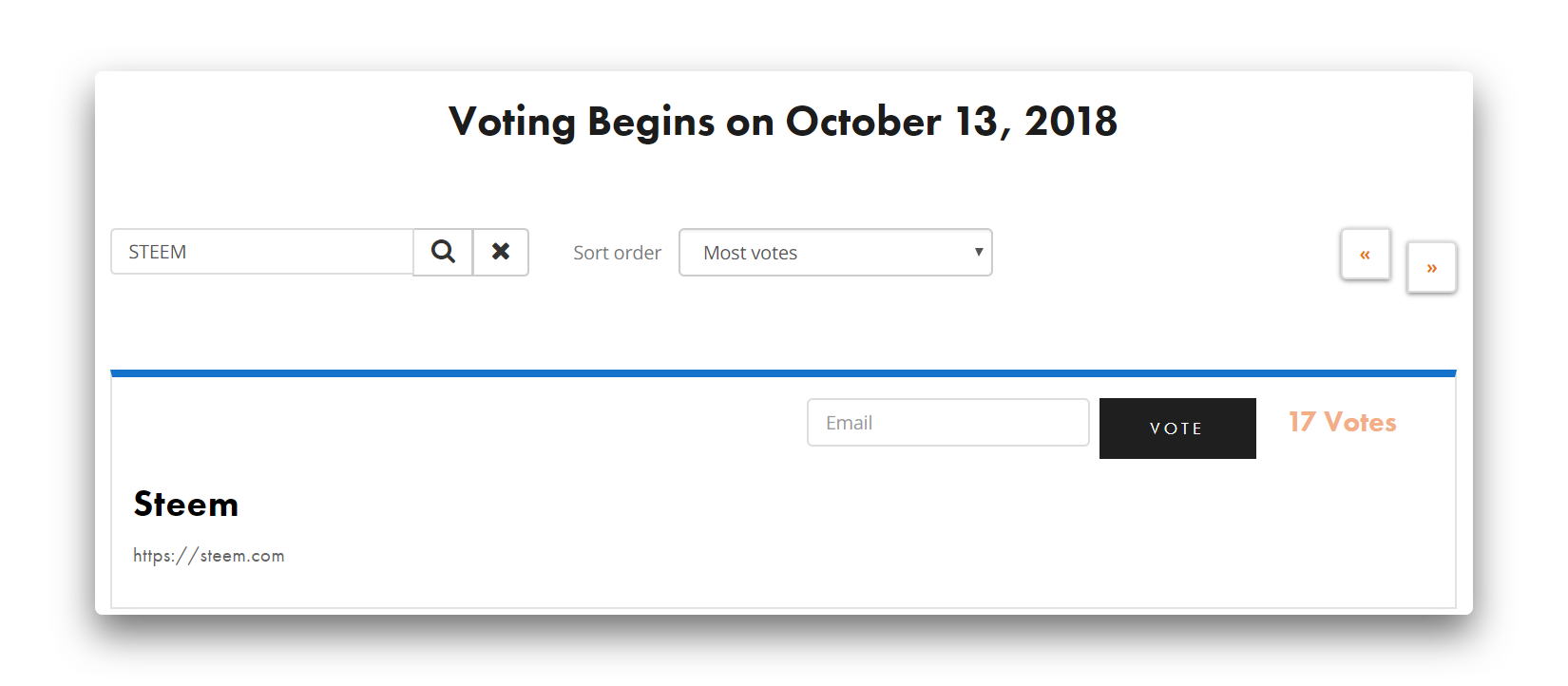Click the Voting Begins on October 13 heading
Image resolution: width=1568 pixels, height=686 pixels.
coord(783,122)
